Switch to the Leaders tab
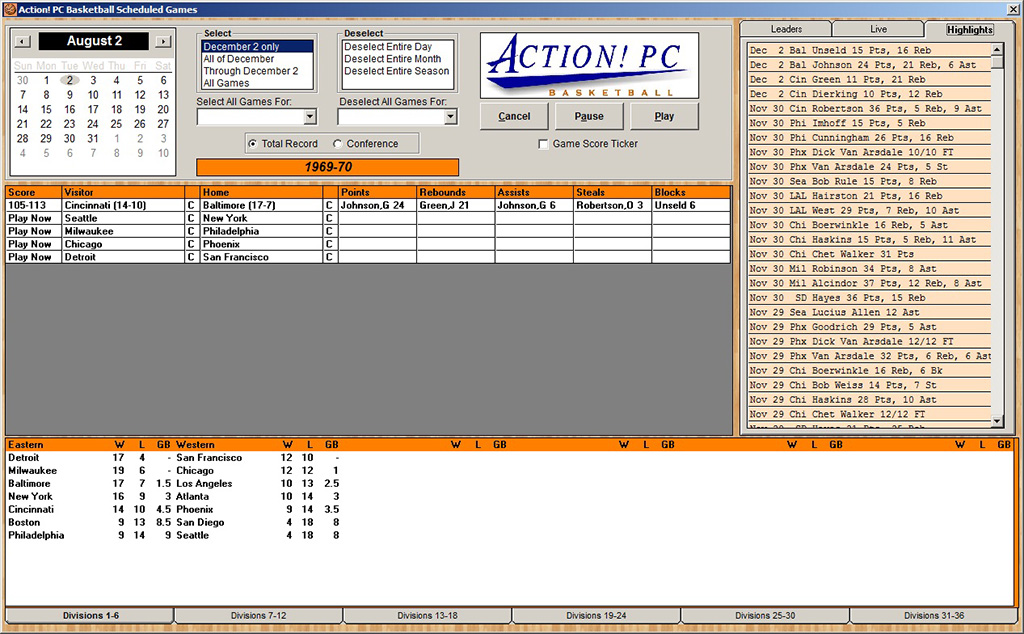 point(786,29)
